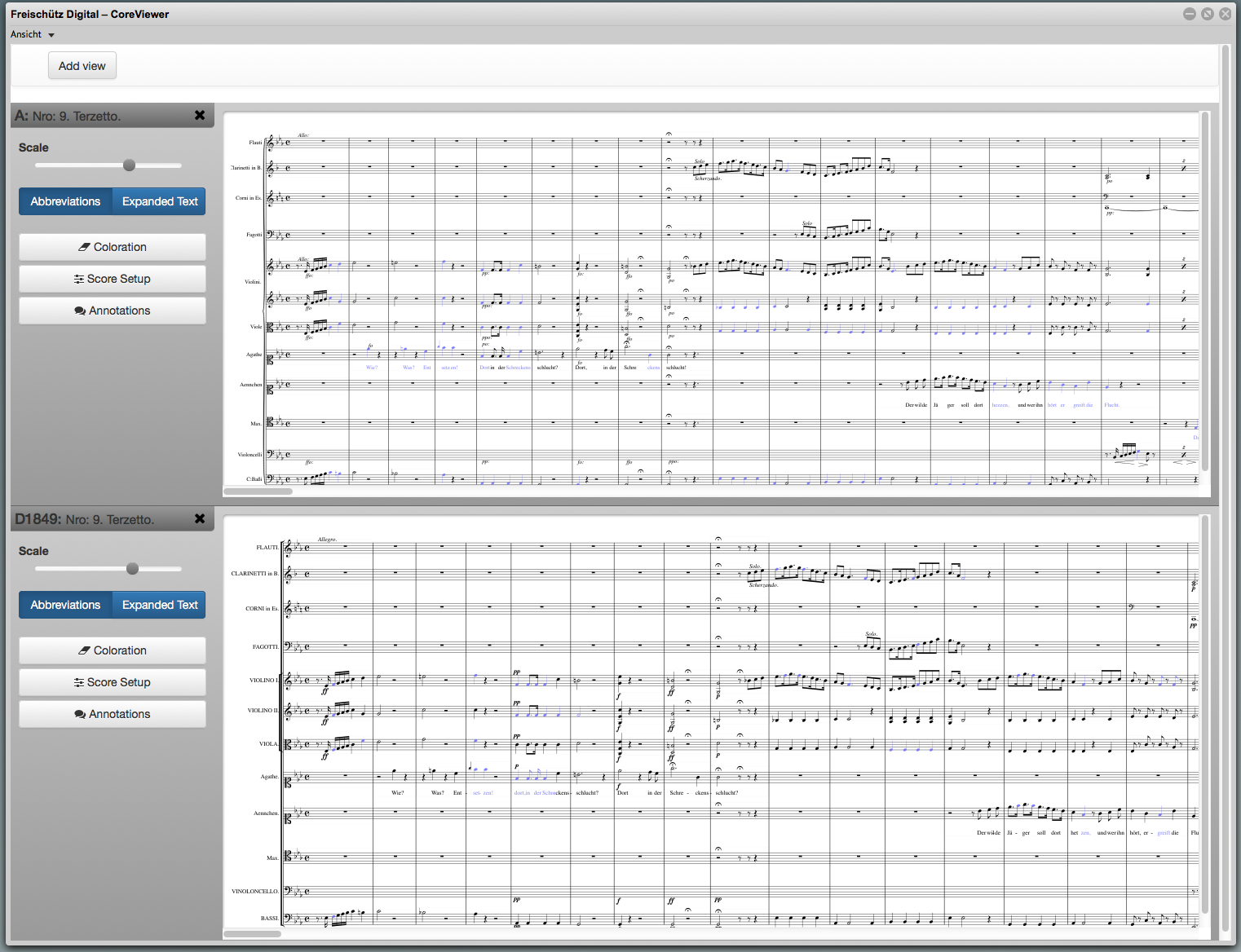Click the 'Der wilde' lyric in score D1849
The image size is (1241, 952).
pos(988,833)
